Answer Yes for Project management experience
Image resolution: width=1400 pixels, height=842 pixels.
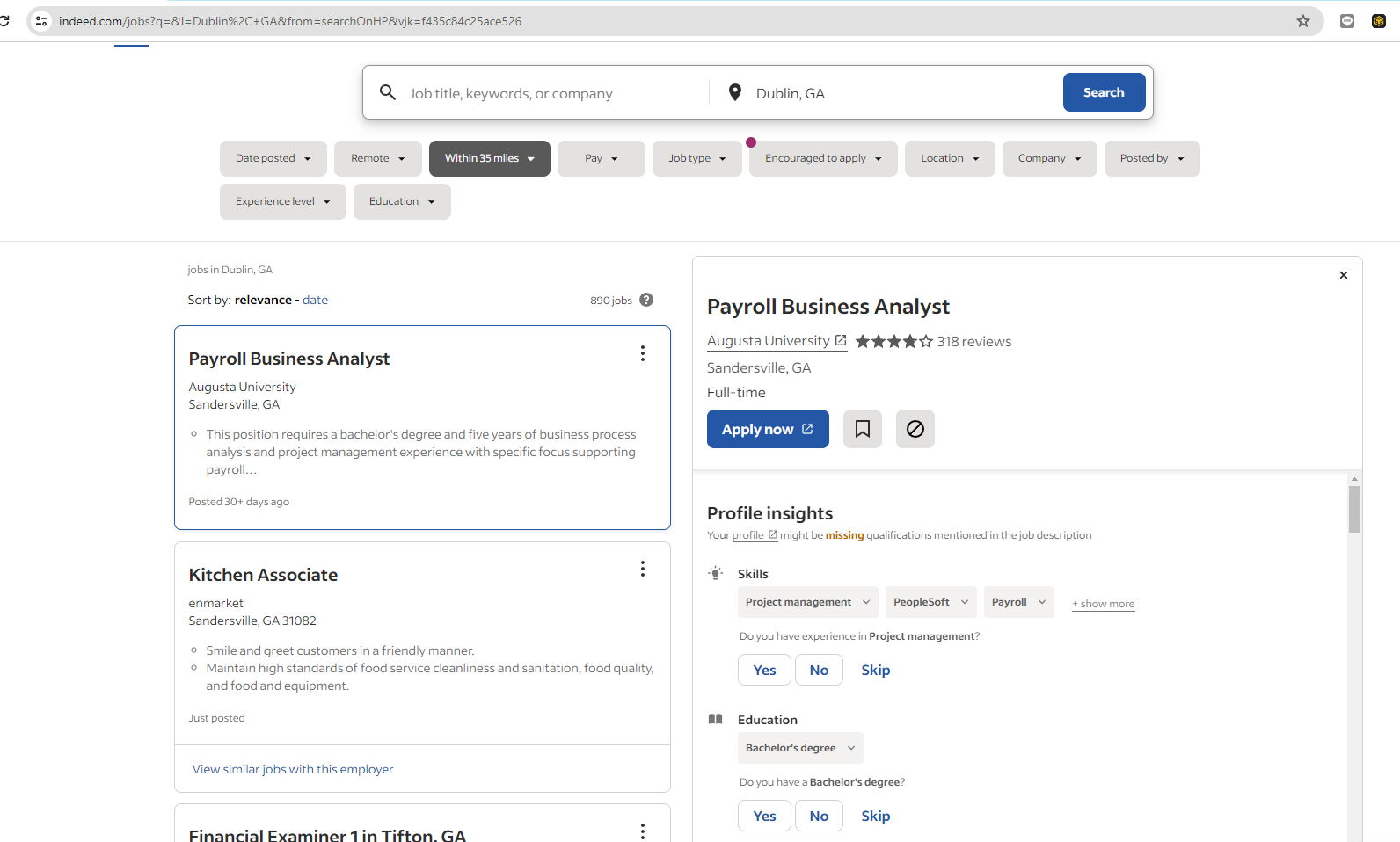point(764,670)
